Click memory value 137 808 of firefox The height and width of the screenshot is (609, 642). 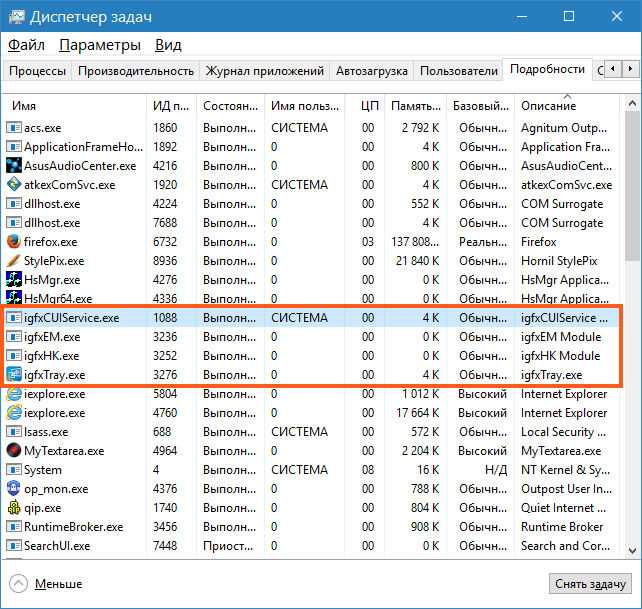[415, 242]
